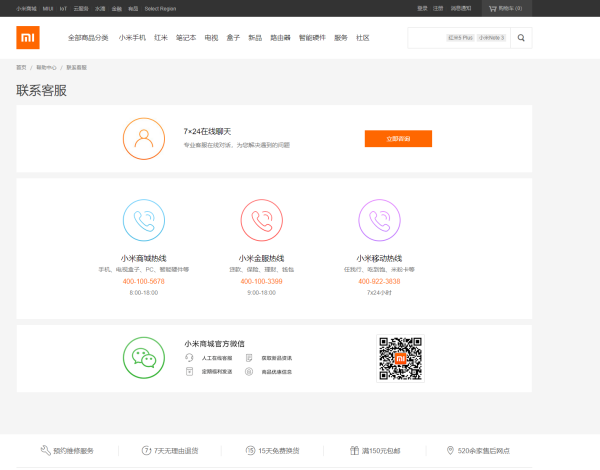Click the IoT top bar link
This screenshot has width=600, height=470.
(63, 8)
